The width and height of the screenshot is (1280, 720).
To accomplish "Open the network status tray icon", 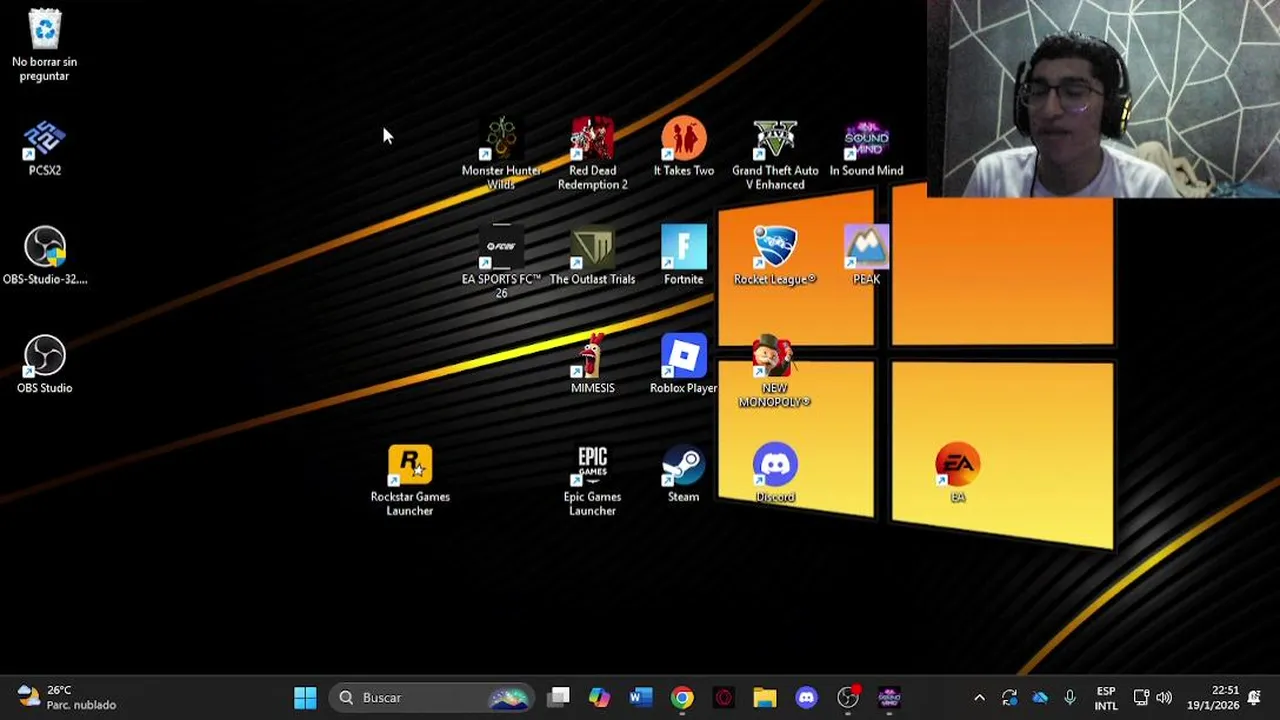I will tap(1141, 697).
